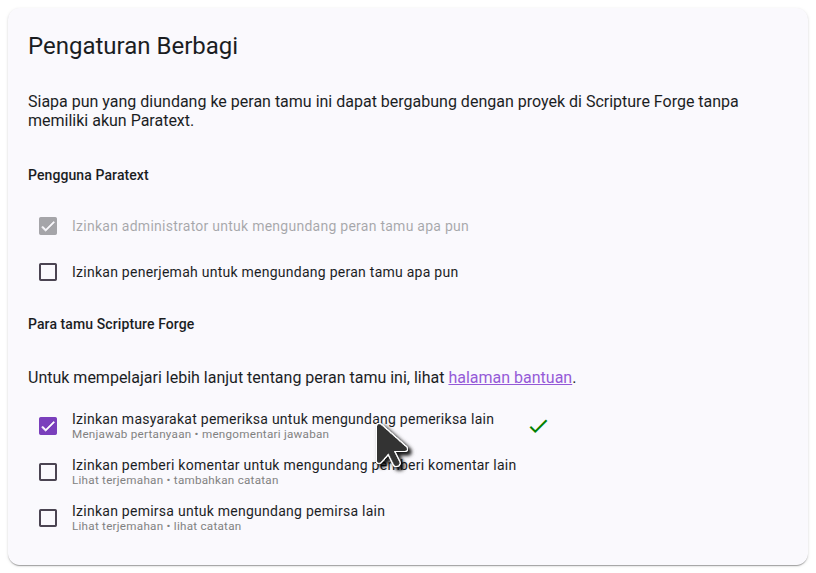
Task: Click subtitle 'Lihat terjemahan • tambahkan catatan'
Action: [x=175, y=481]
